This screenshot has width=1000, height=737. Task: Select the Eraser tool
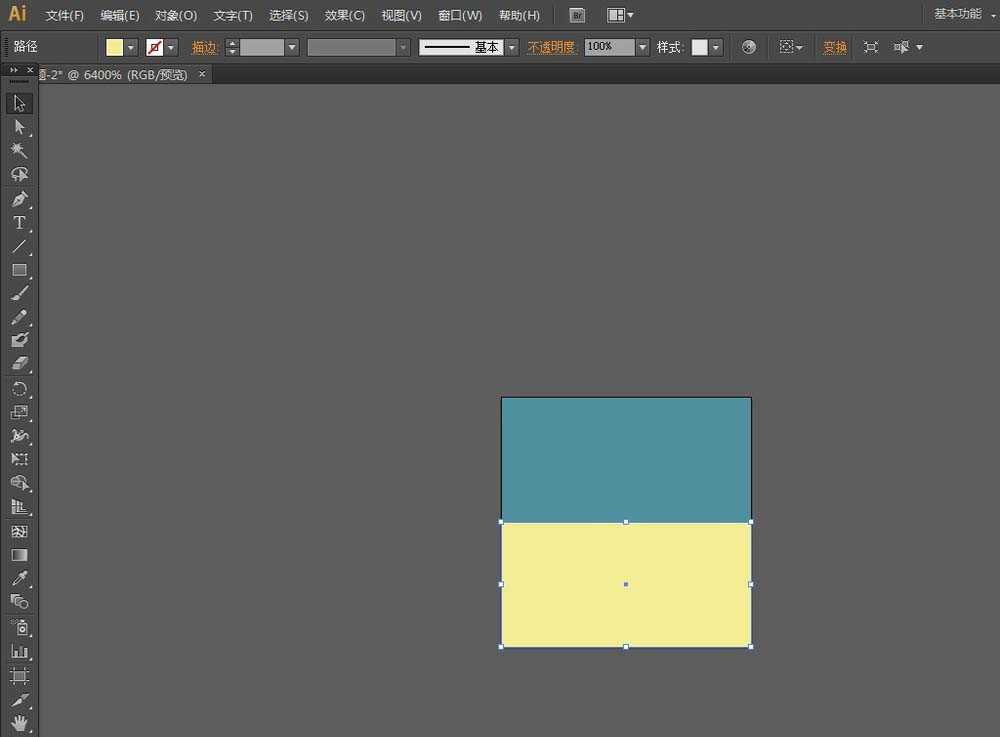pyautogui.click(x=19, y=364)
